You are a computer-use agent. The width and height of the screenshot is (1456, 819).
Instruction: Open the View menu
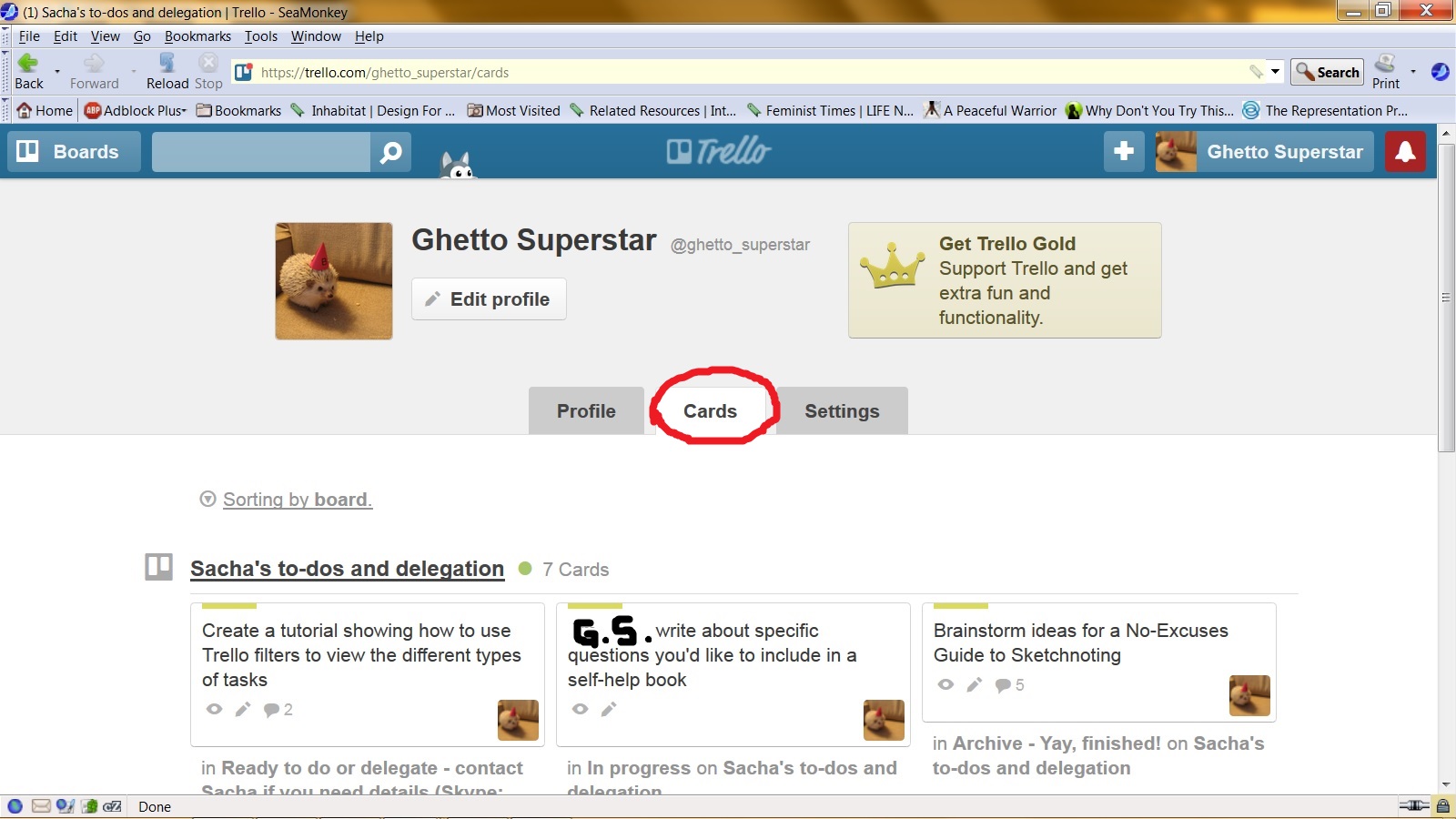pos(105,36)
